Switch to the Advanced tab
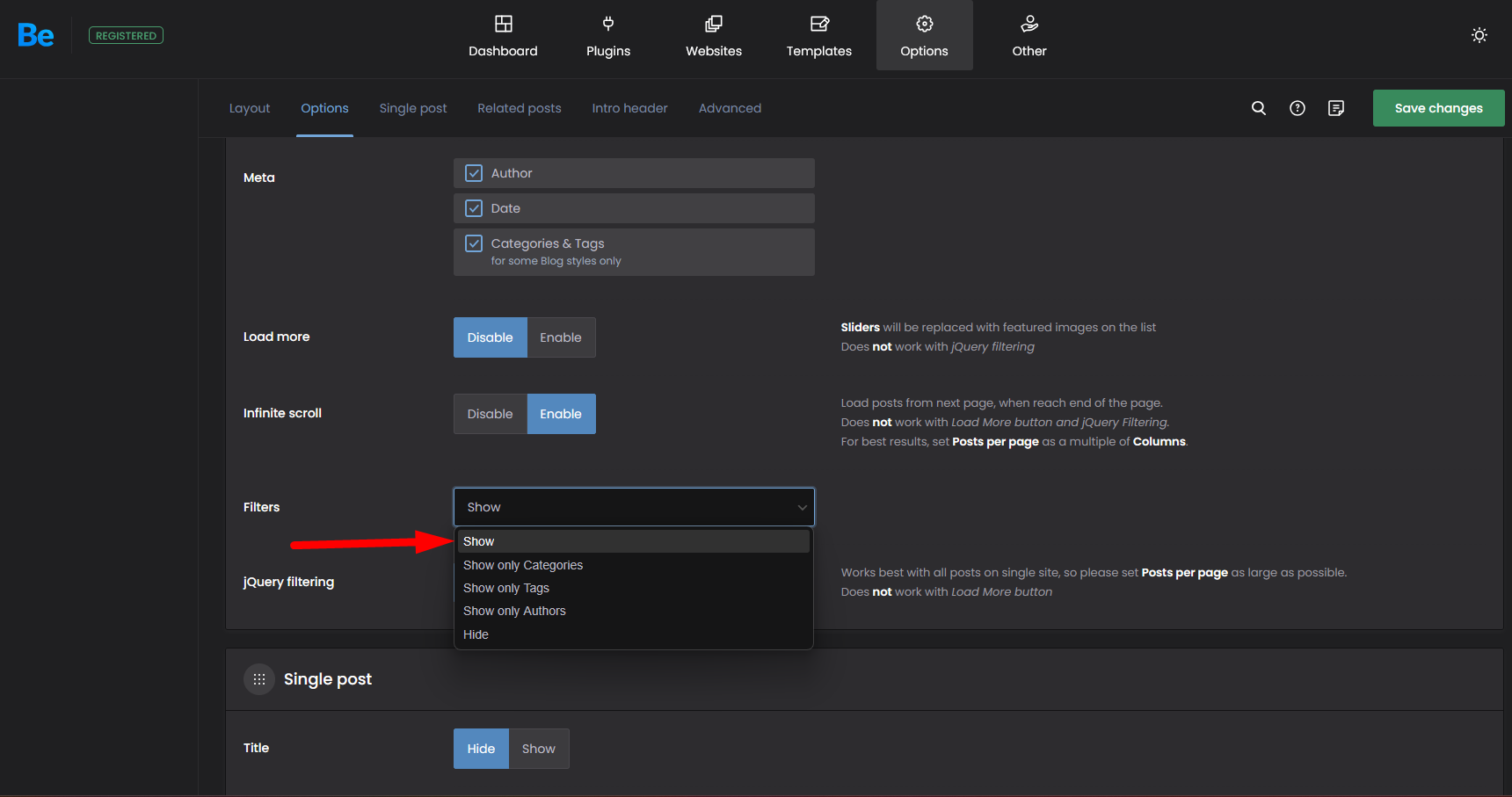 coord(730,108)
